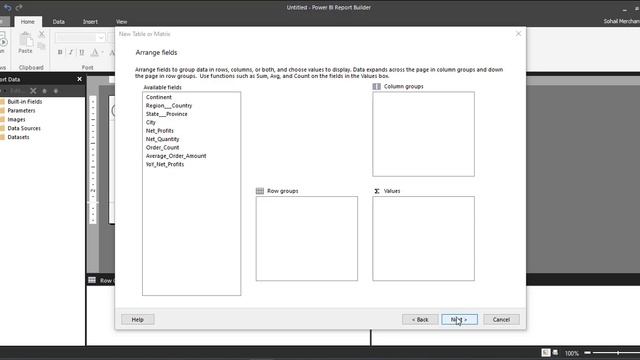Click inside the Column groups box
Screen dimensions: 640x360
pyautogui.click(x=423, y=134)
